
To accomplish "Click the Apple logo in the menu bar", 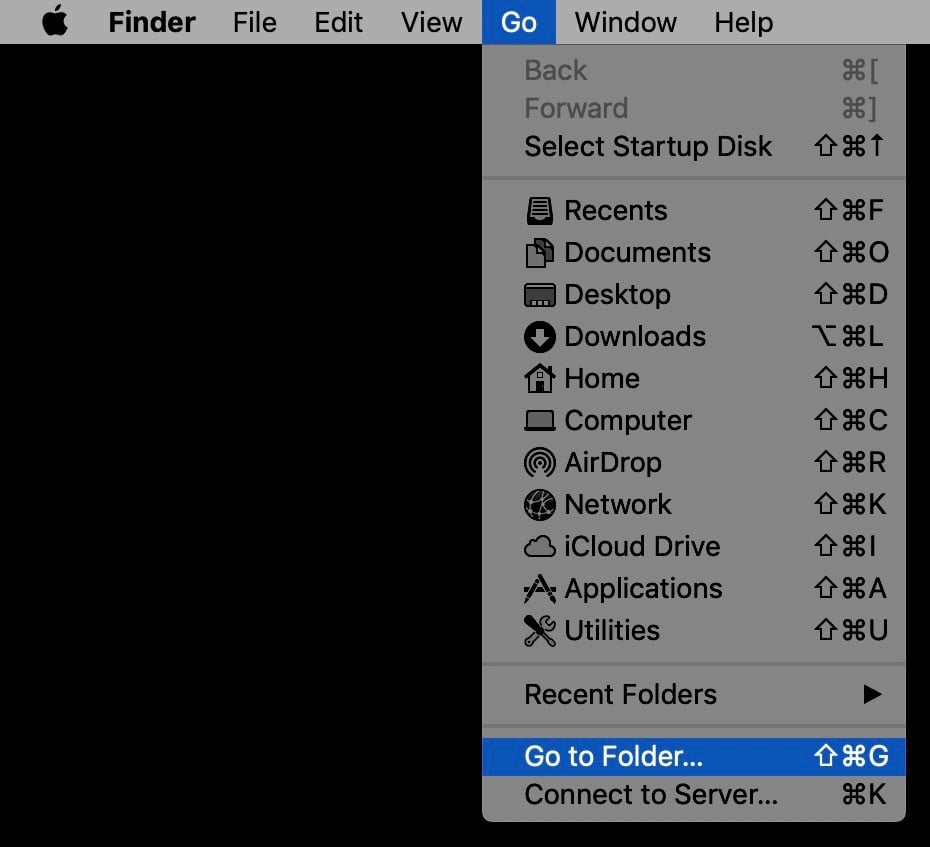I will (x=54, y=22).
